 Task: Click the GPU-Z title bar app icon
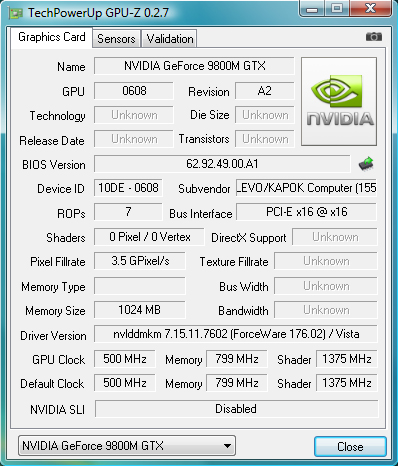pyautogui.click(x=15, y=13)
